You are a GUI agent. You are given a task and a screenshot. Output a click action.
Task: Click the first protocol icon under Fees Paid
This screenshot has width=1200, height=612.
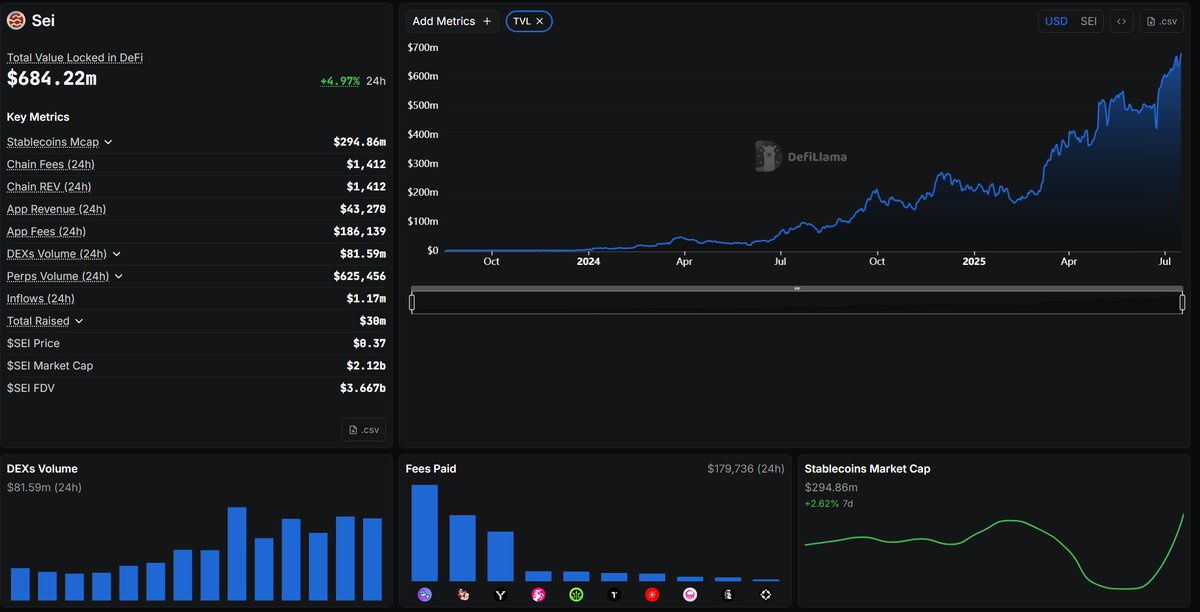click(425, 595)
